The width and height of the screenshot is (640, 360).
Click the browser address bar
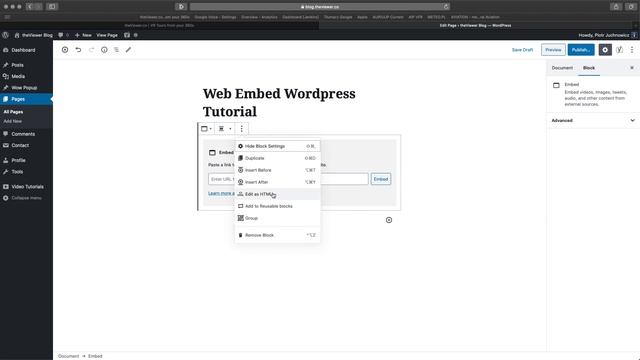pos(320,7)
